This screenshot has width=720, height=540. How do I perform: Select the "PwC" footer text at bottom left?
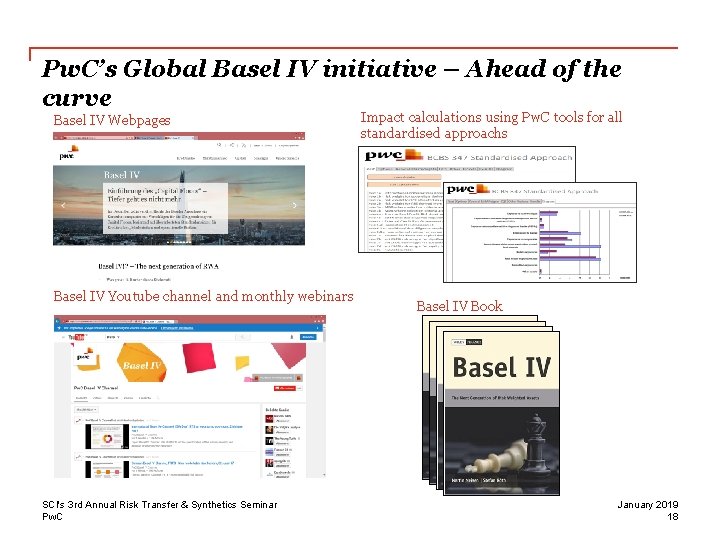pos(52,517)
